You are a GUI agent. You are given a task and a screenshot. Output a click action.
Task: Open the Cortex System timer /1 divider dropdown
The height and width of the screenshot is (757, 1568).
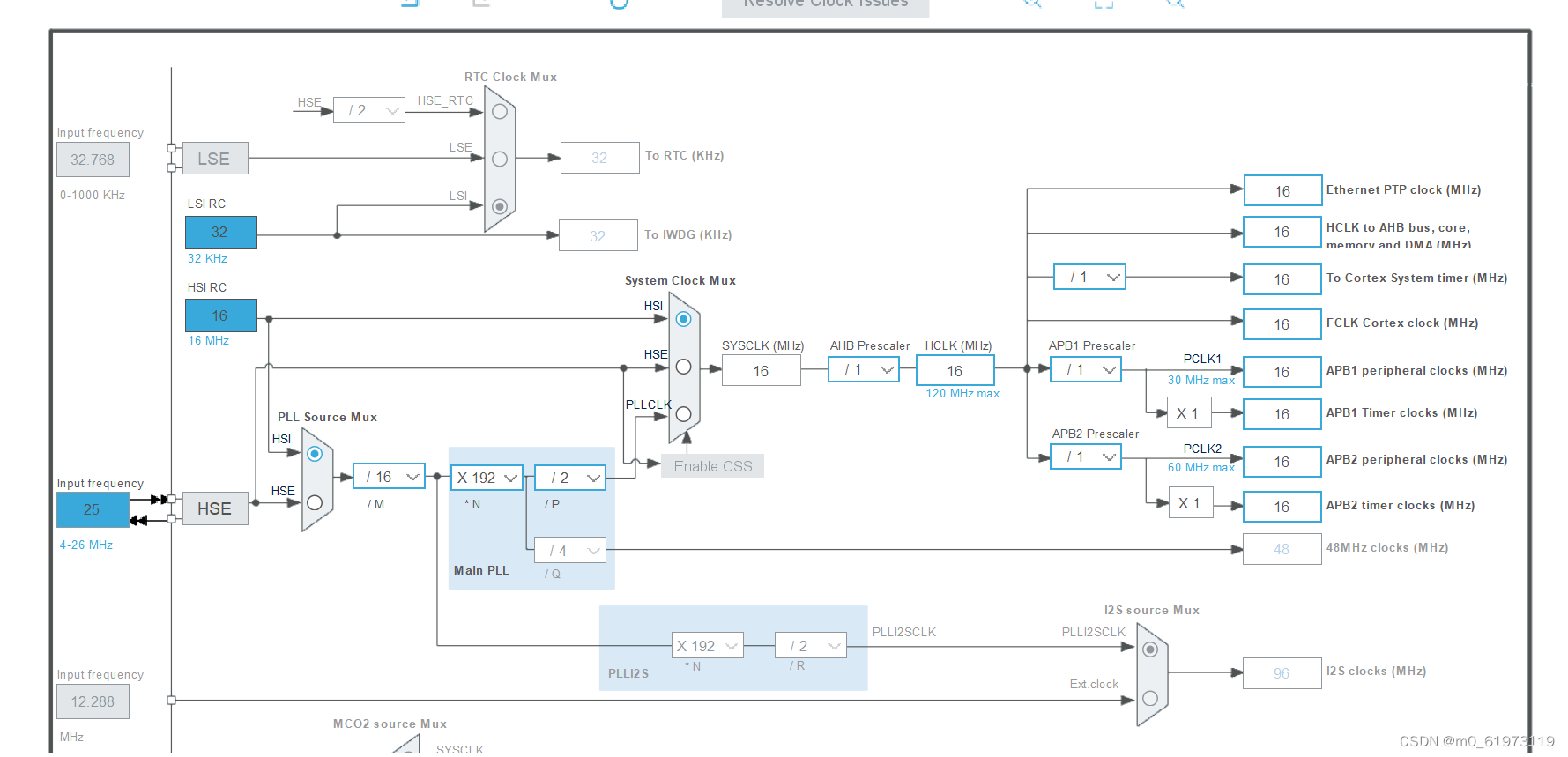pyautogui.click(x=1090, y=277)
